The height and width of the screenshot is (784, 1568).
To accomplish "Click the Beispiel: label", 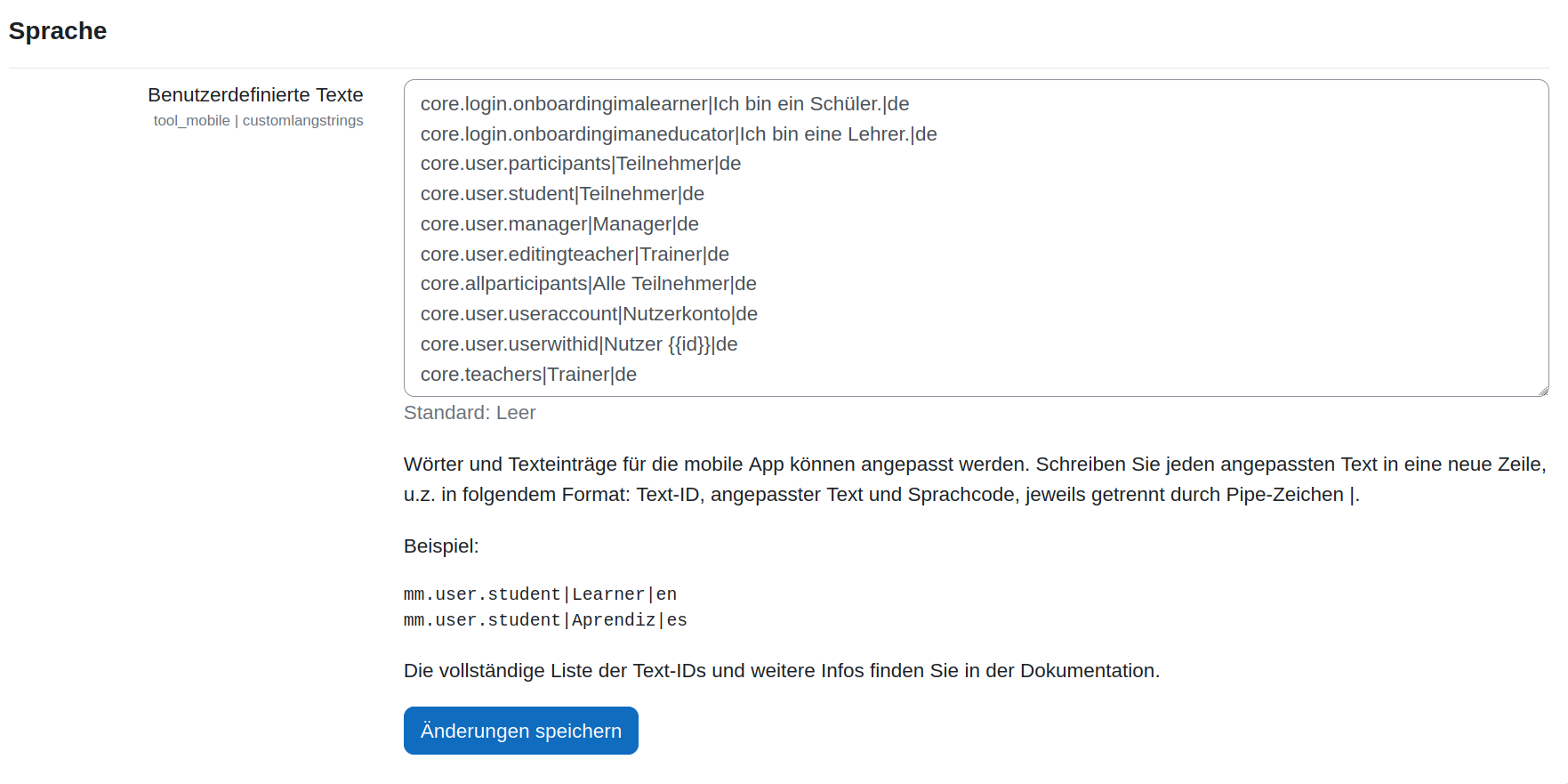I will click(x=441, y=546).
